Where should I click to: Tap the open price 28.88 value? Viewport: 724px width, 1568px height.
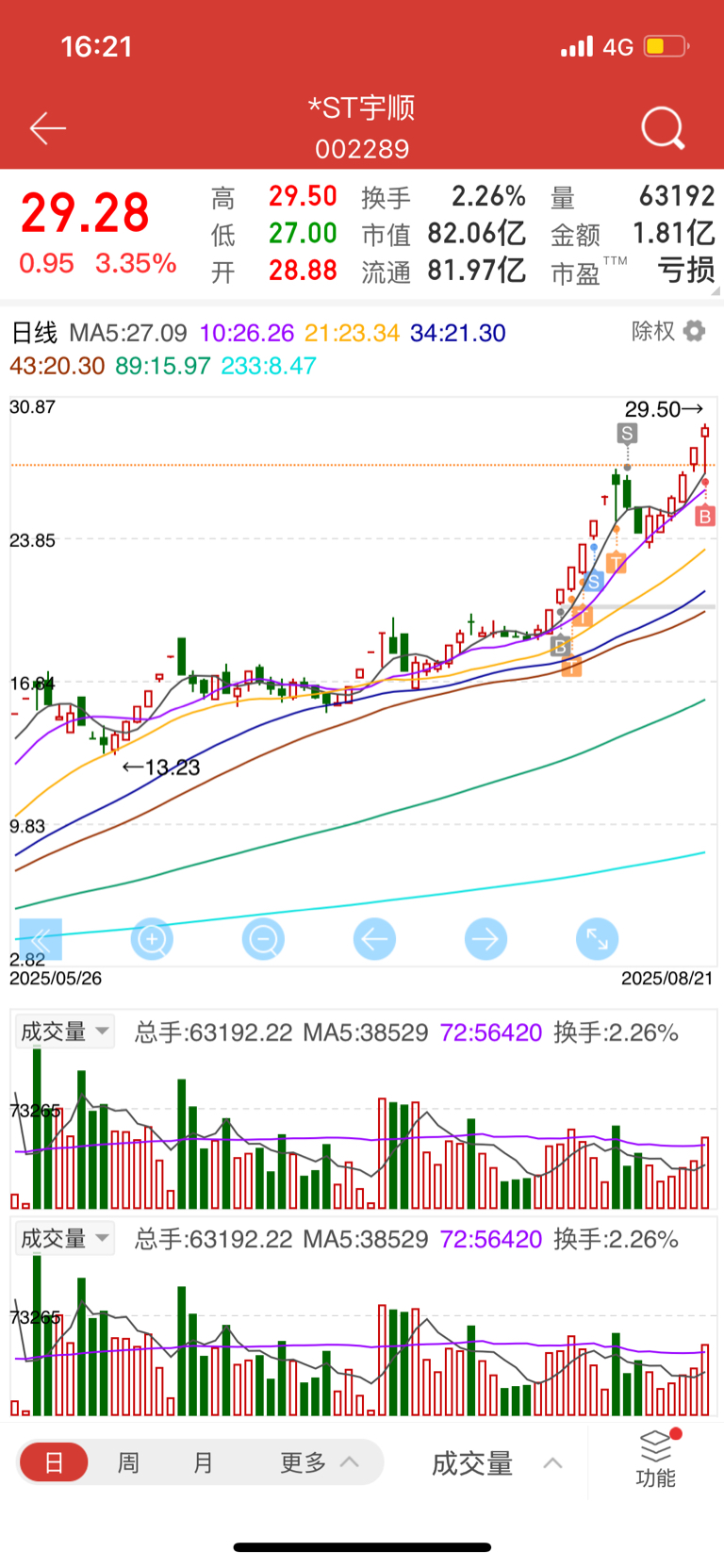point(303,271)
